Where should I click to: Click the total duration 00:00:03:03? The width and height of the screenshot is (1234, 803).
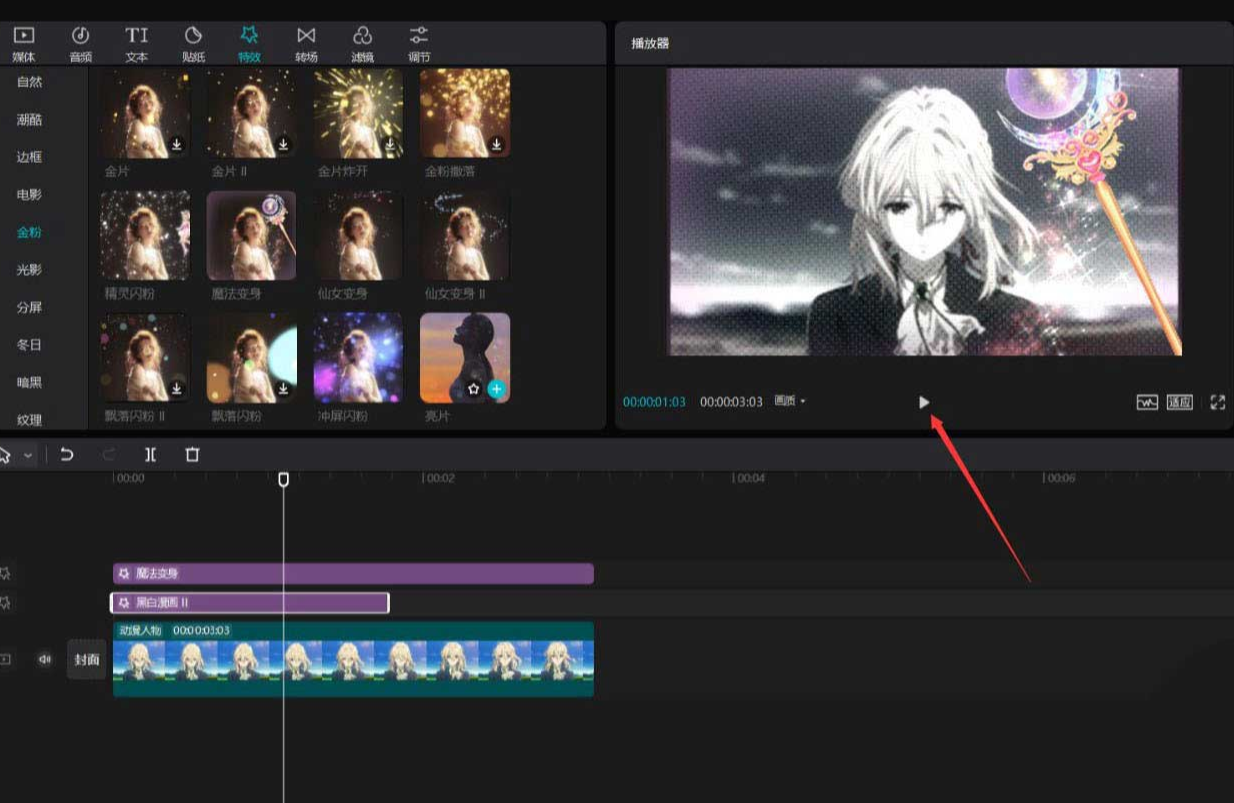click(731, 402)
